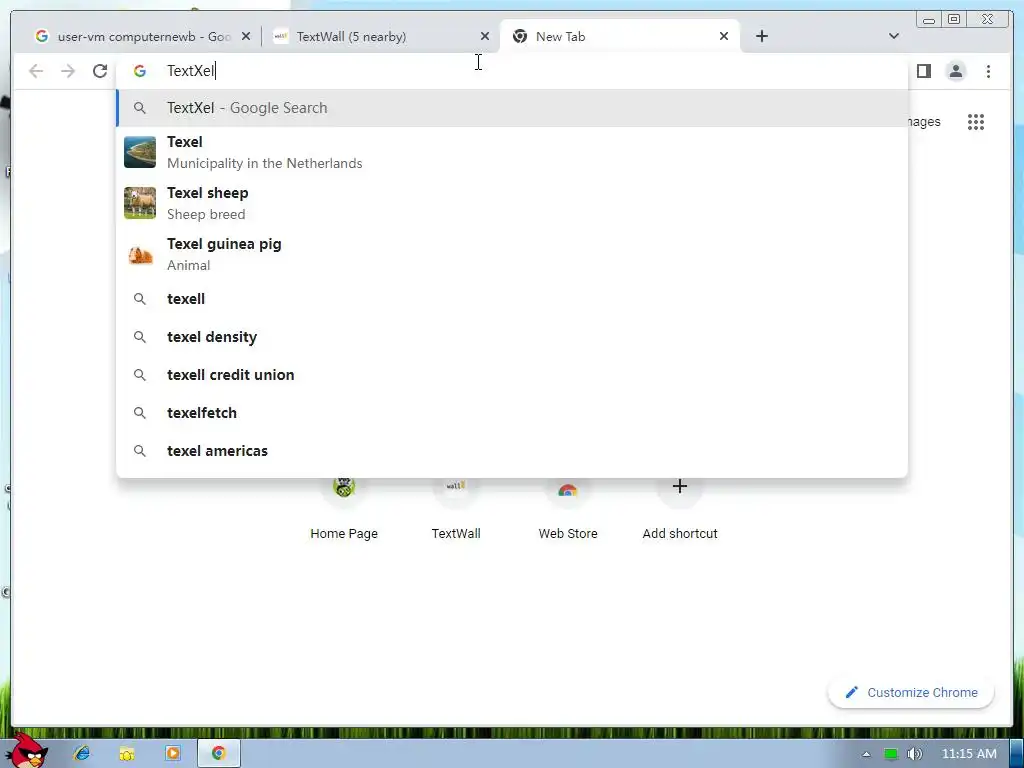Select the New Tab tab
Image resolution: width=1024 pixels, height=768 pixels.
coord(619,37)
